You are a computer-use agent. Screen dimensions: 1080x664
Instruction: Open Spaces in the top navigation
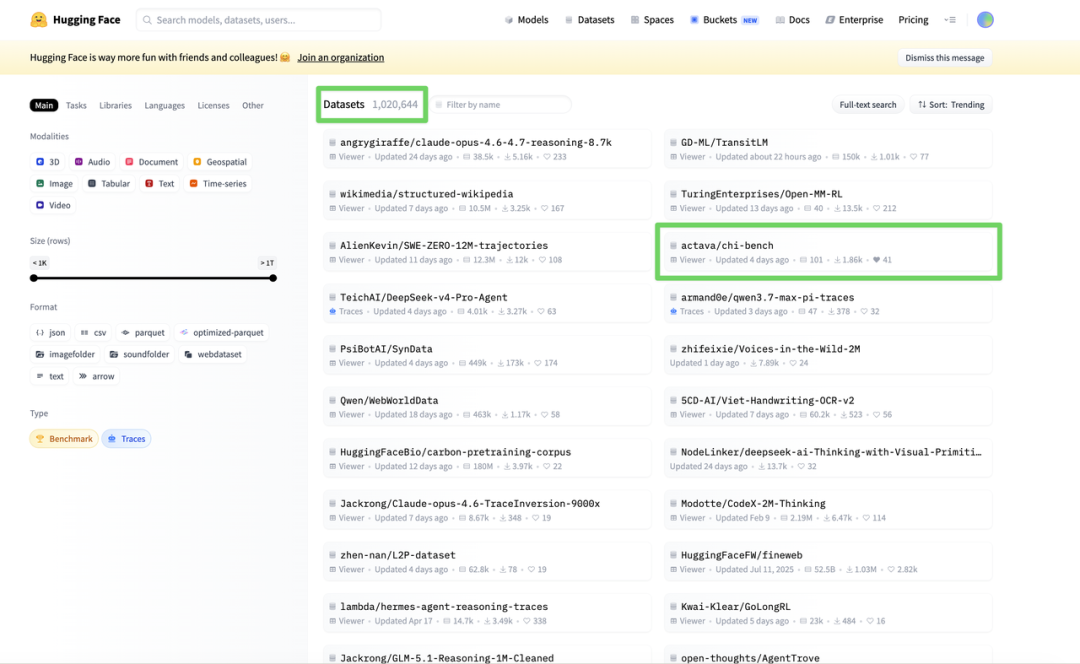coord(652,20)
